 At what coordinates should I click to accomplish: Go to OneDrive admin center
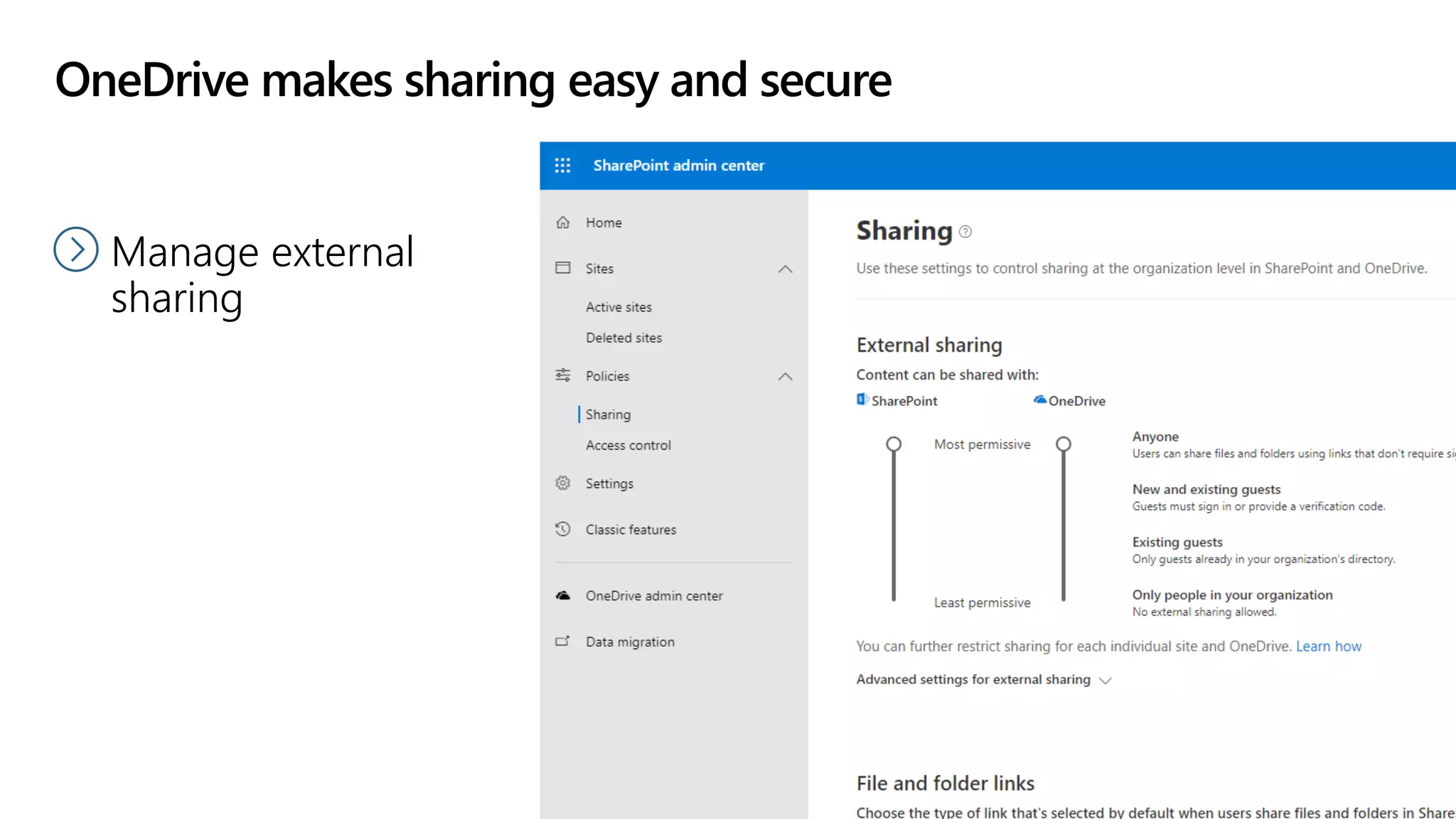[x=654, y=596]
